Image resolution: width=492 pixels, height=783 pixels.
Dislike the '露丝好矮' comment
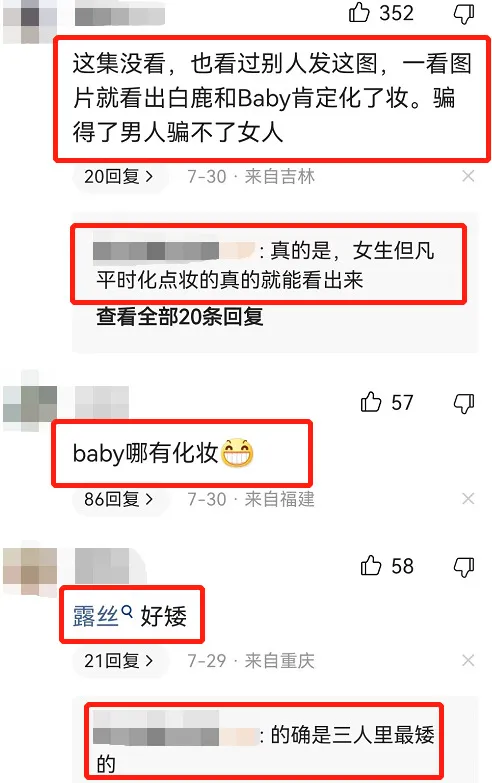click(x=464, y=567)
